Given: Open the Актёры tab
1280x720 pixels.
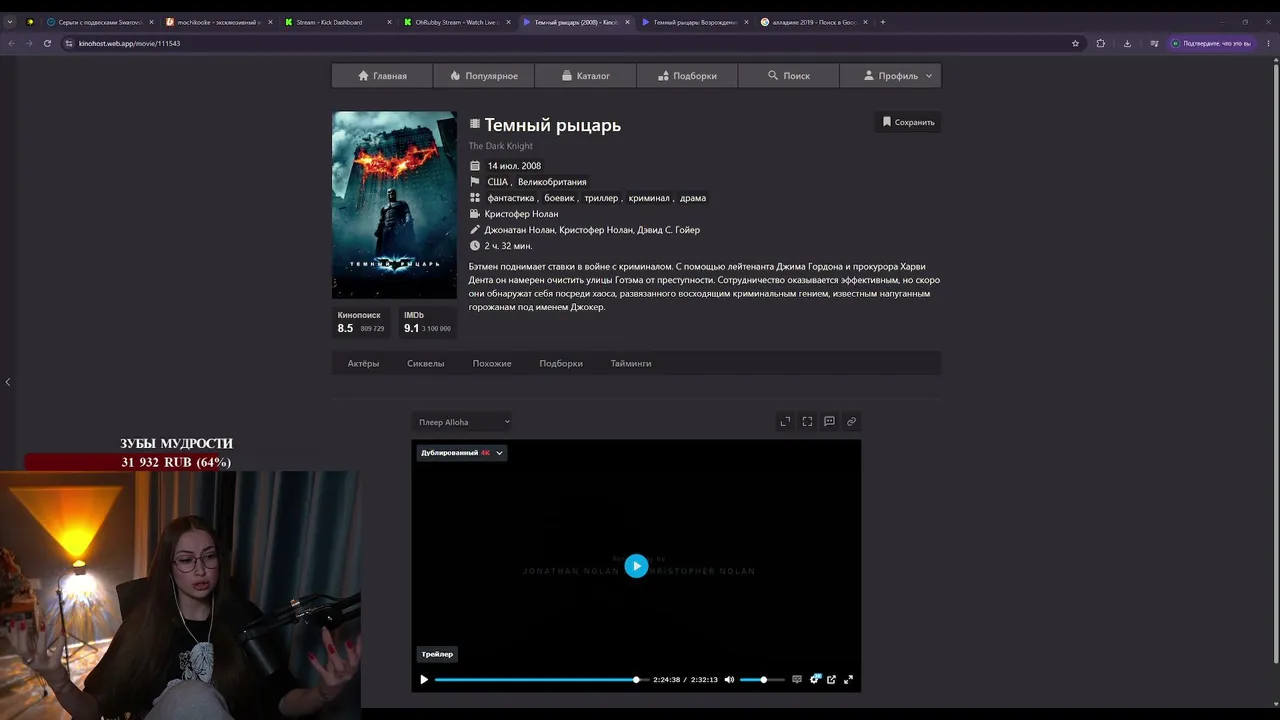Looking at the screenshot, I should (x=363, y=363).
